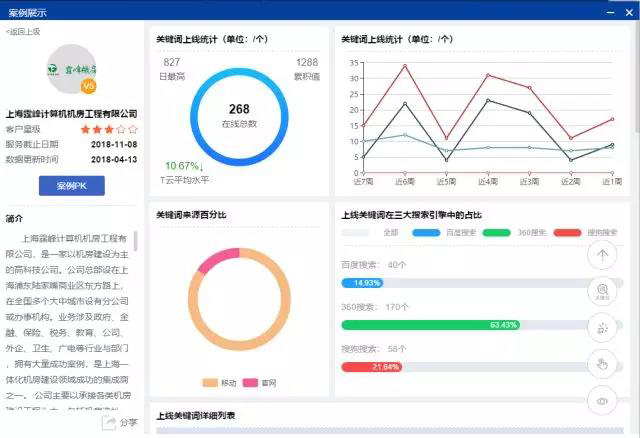This screenshot has width=640, height=438.
Task: Click the 分享 share arrow icon
Action: point(109,422)
